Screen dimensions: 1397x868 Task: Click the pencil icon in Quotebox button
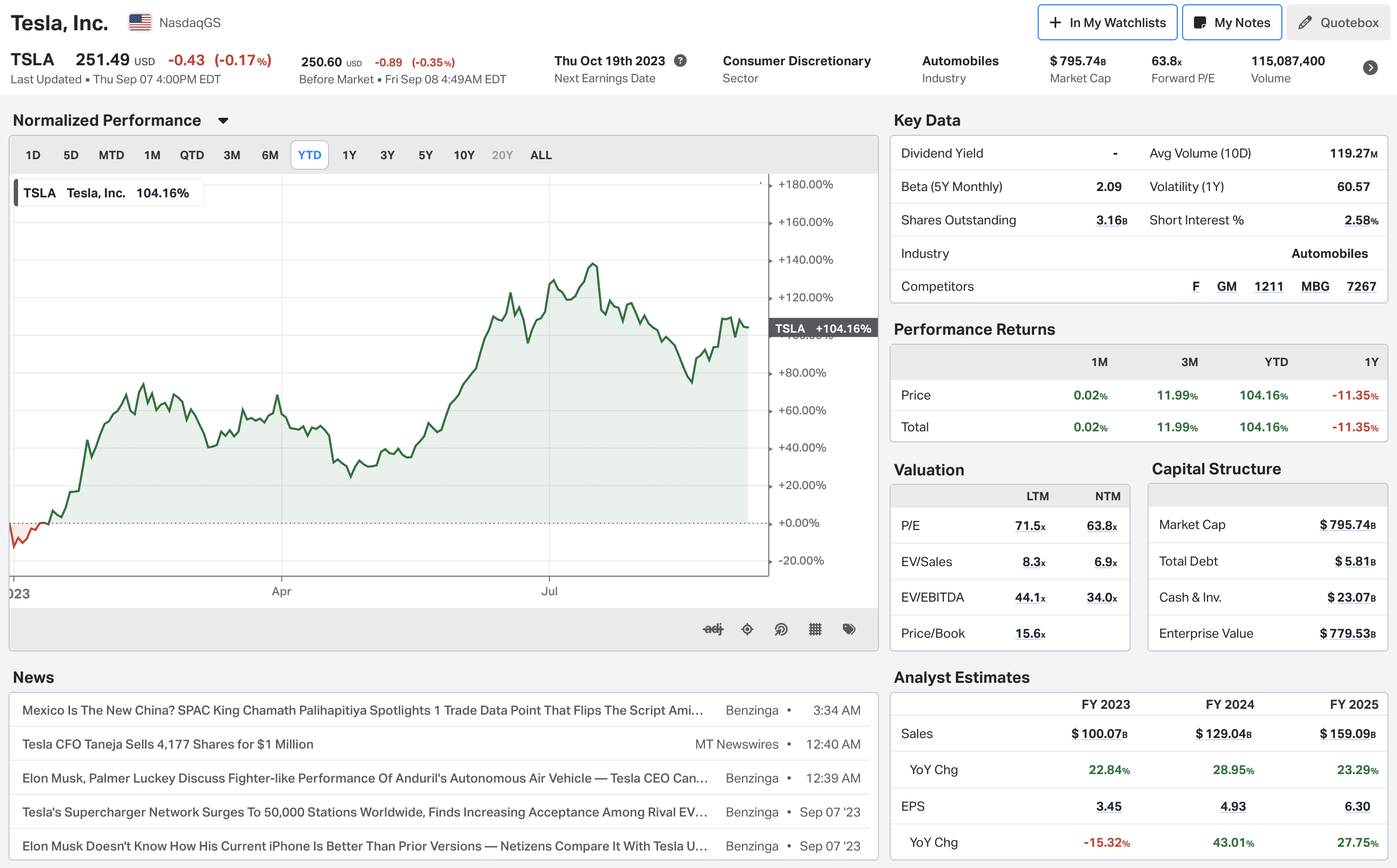[x=1305, y=22]
